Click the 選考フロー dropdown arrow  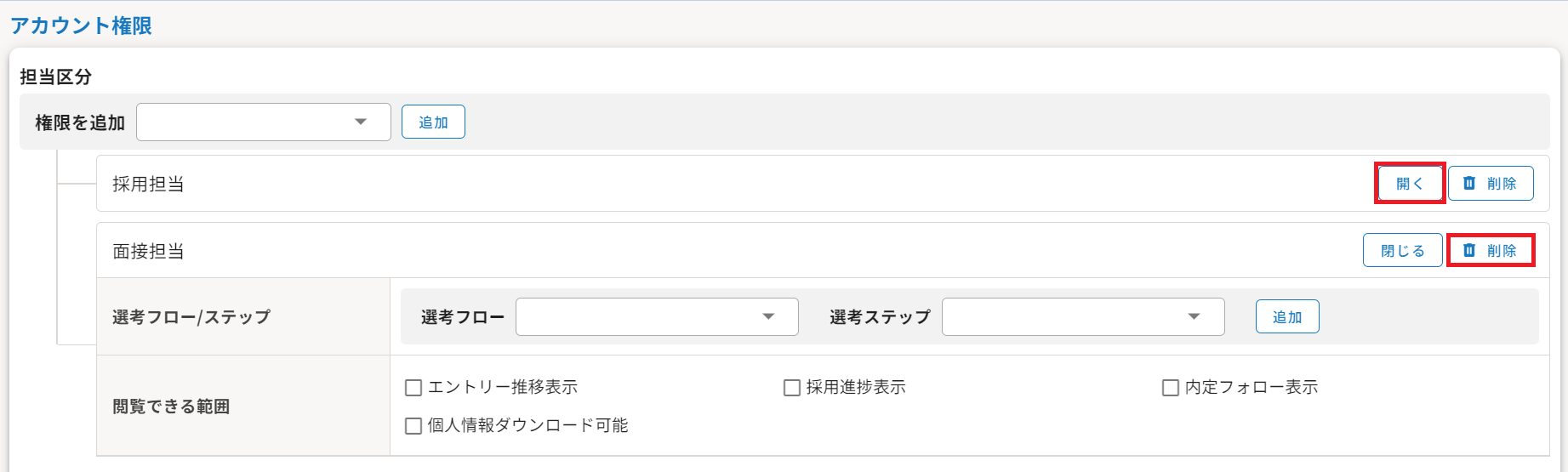pyautogui.click(x=768, y=316)
